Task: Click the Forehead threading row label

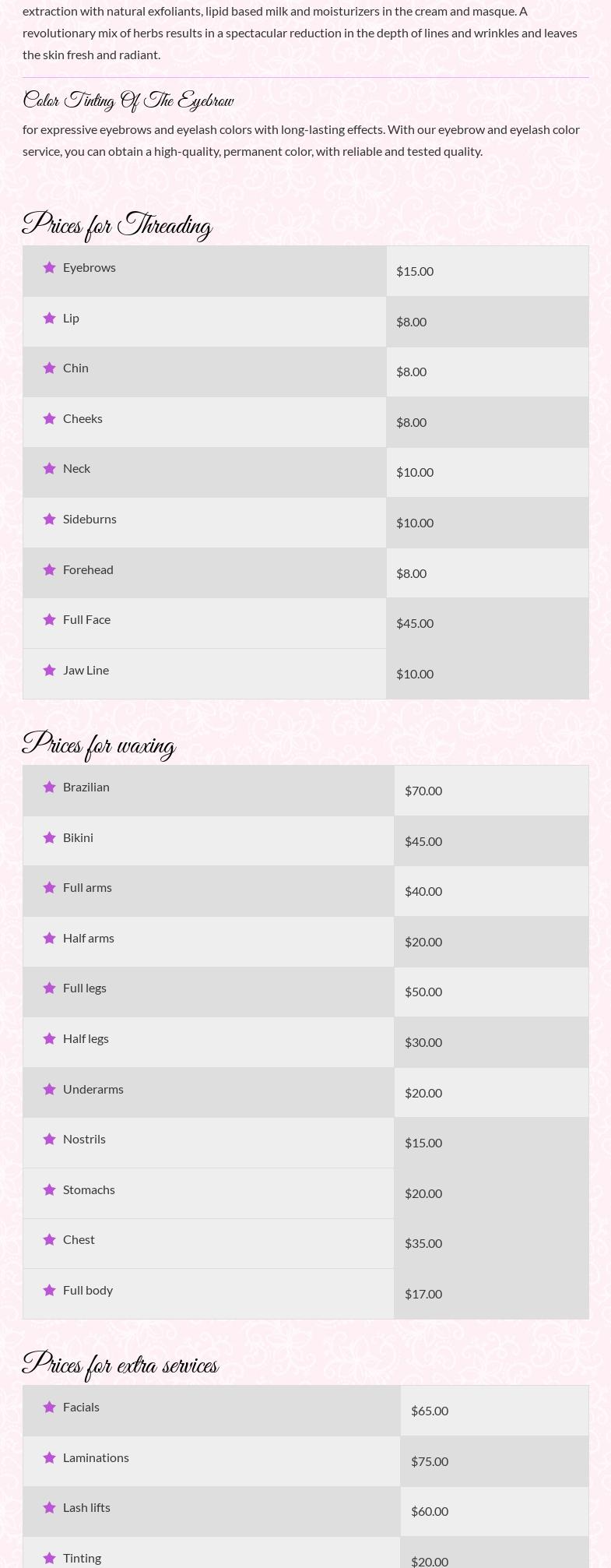Action: click(88, 570)
